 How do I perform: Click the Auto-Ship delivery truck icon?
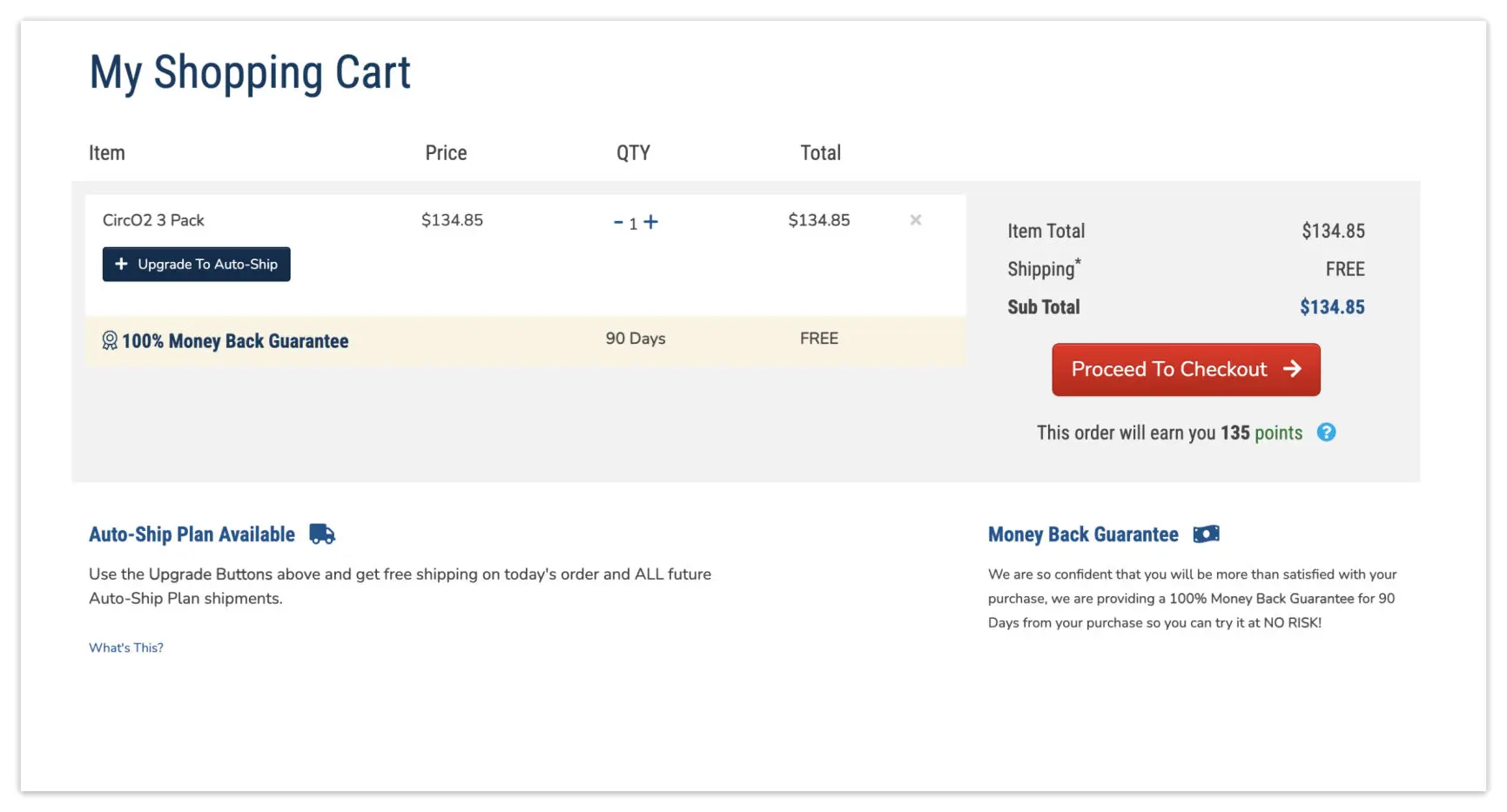(x=321, y=534)
